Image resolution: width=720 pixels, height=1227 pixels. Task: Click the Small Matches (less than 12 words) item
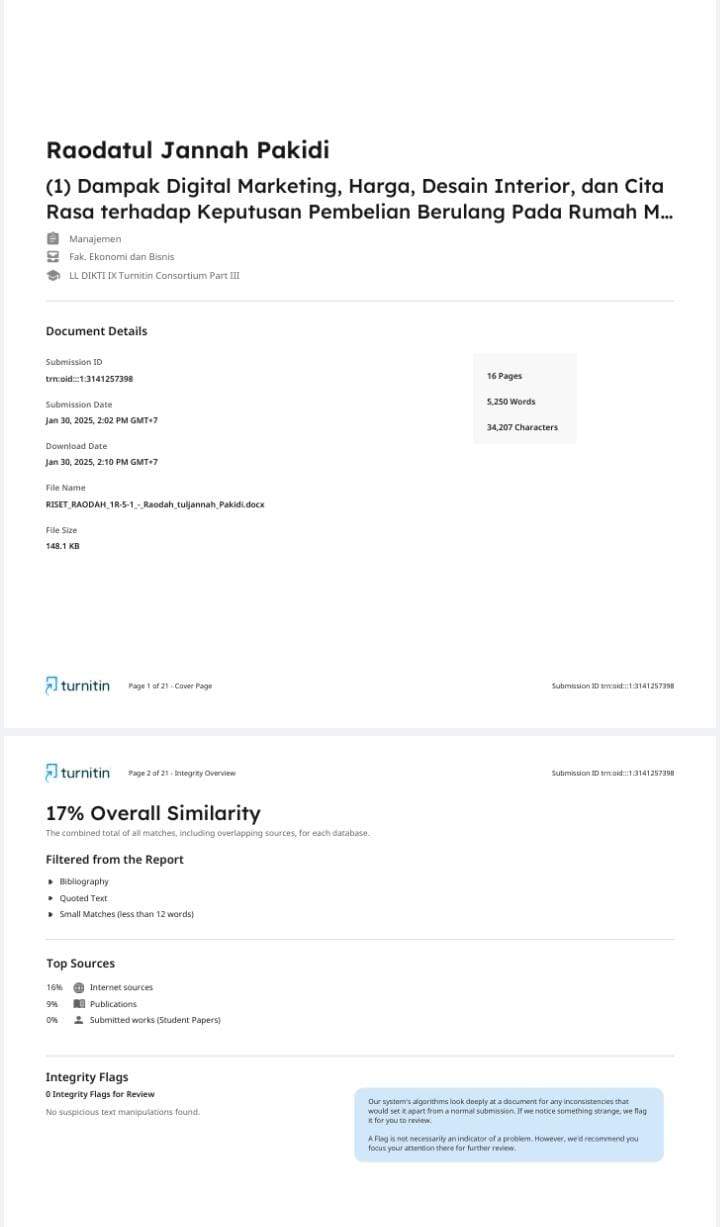pyautogui.click(x=126, y=914)
